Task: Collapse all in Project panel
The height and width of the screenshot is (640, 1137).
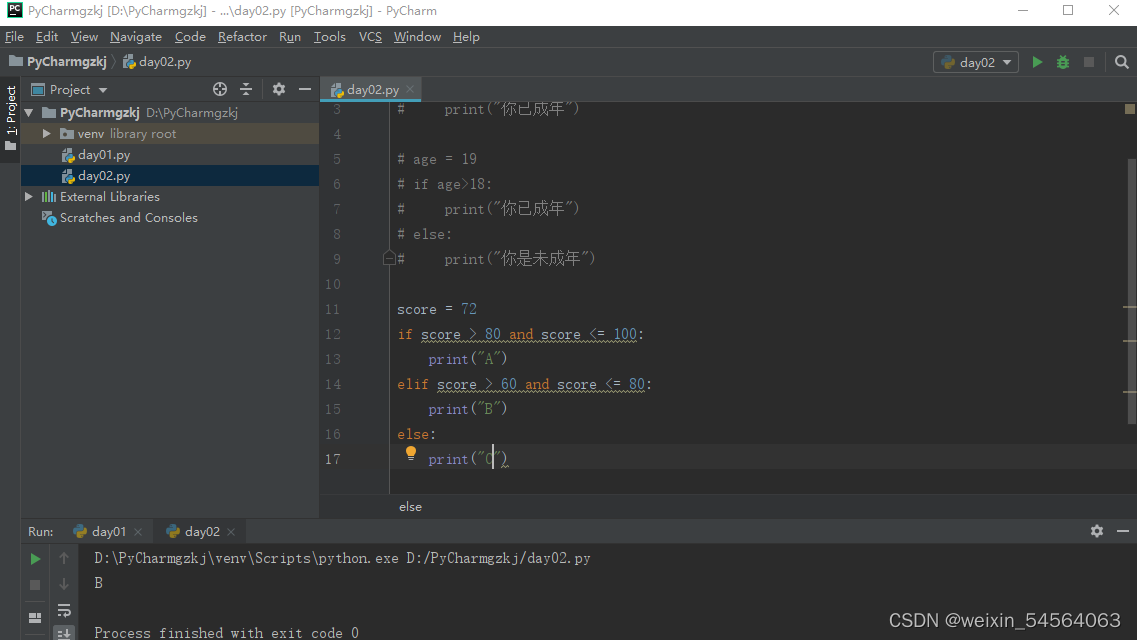Action: click(246, 89)
